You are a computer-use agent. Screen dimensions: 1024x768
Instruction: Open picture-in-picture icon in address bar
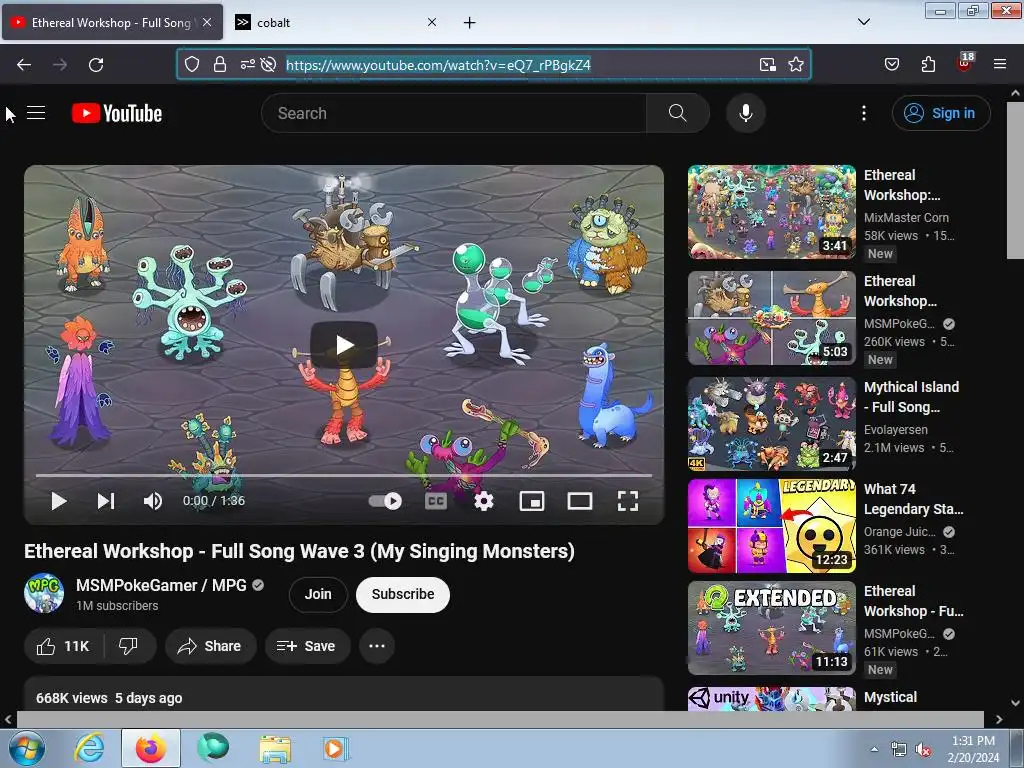767,64
